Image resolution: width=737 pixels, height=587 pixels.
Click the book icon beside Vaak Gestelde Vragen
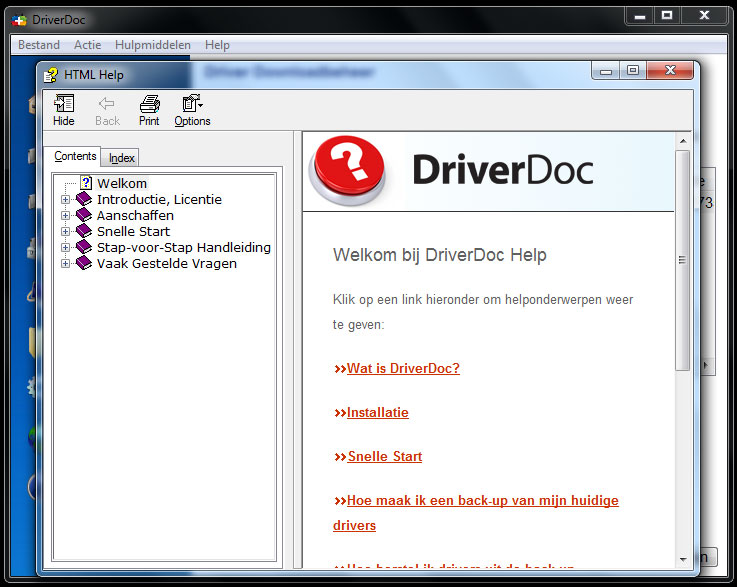pyautogui.click(x=84, y=263)
